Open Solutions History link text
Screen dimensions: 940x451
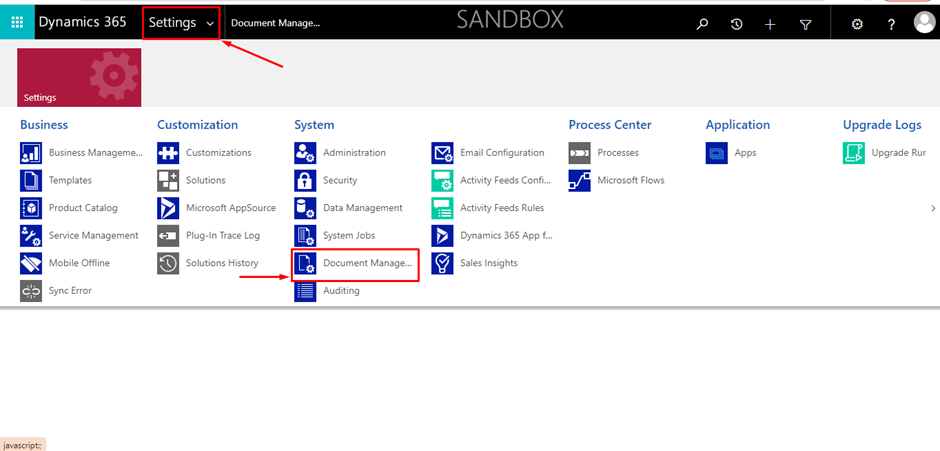[x=222, y=263]
